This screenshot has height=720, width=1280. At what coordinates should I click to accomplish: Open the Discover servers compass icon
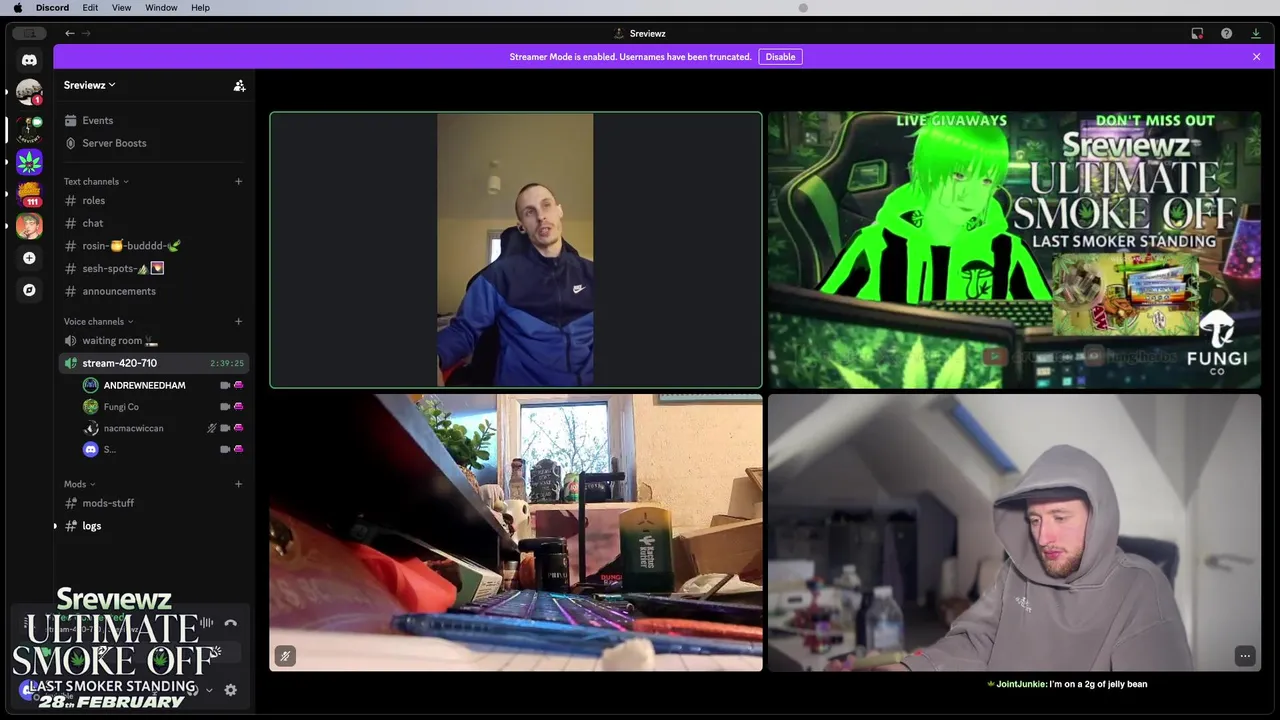[x=29, y=290]
